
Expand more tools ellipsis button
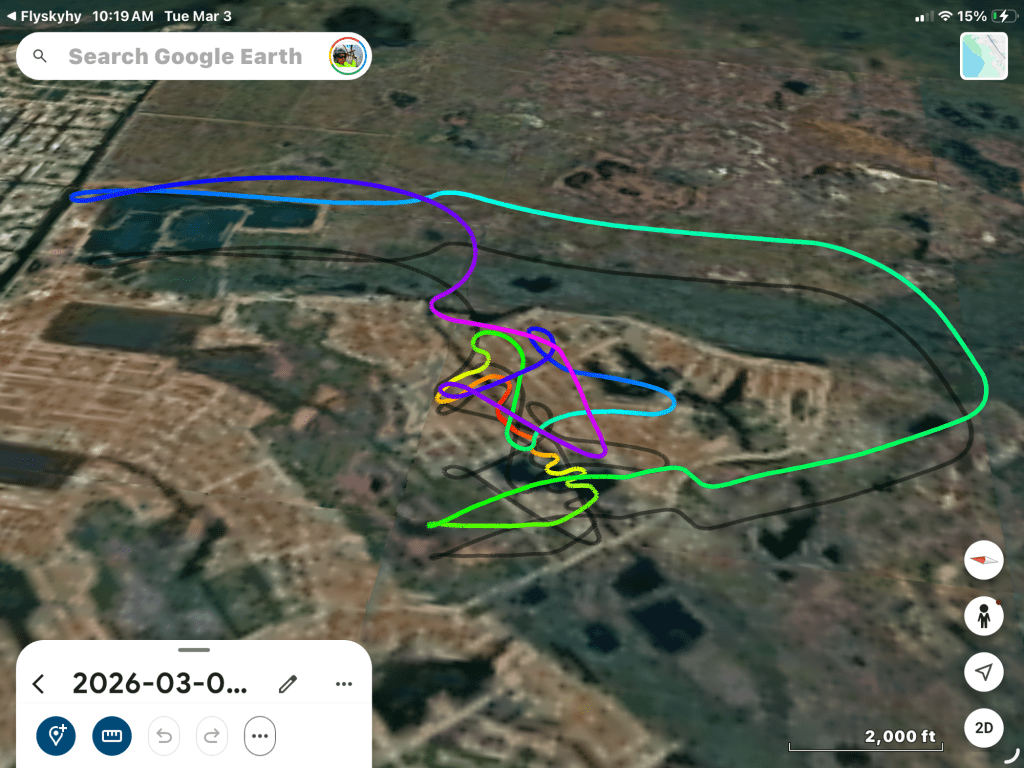point(260,736)
